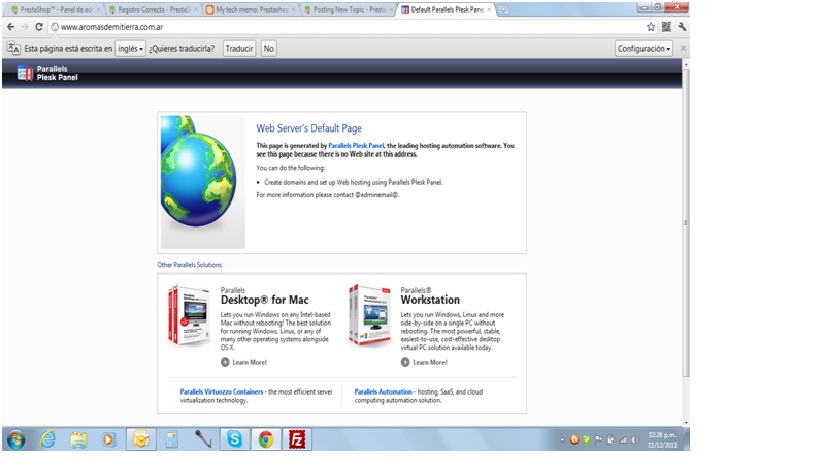This screenshot has width=819, height=460.
Task: Open the Parallels Automation link
Action: click(383, 392)
